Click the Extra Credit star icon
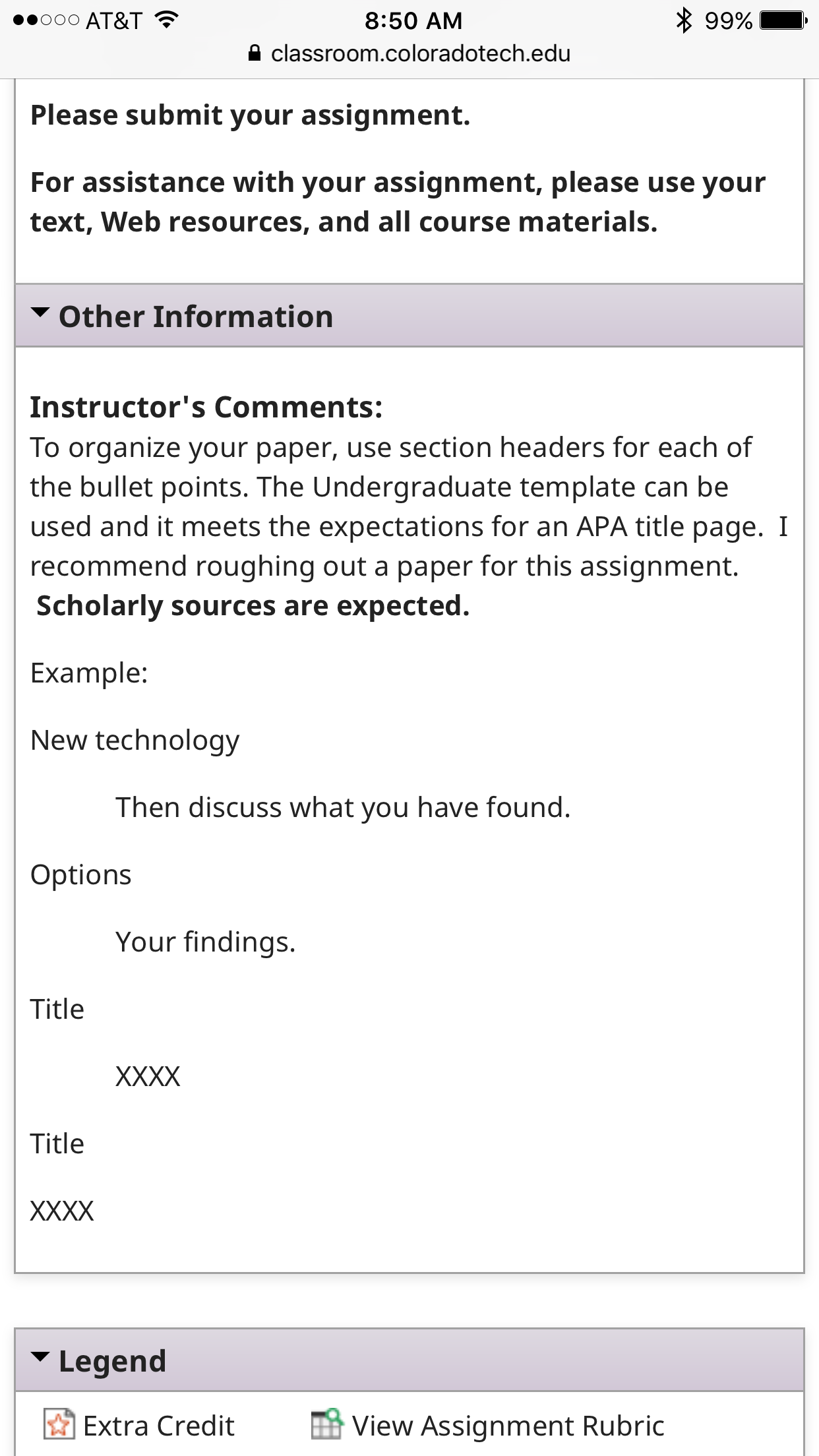 59,1424
